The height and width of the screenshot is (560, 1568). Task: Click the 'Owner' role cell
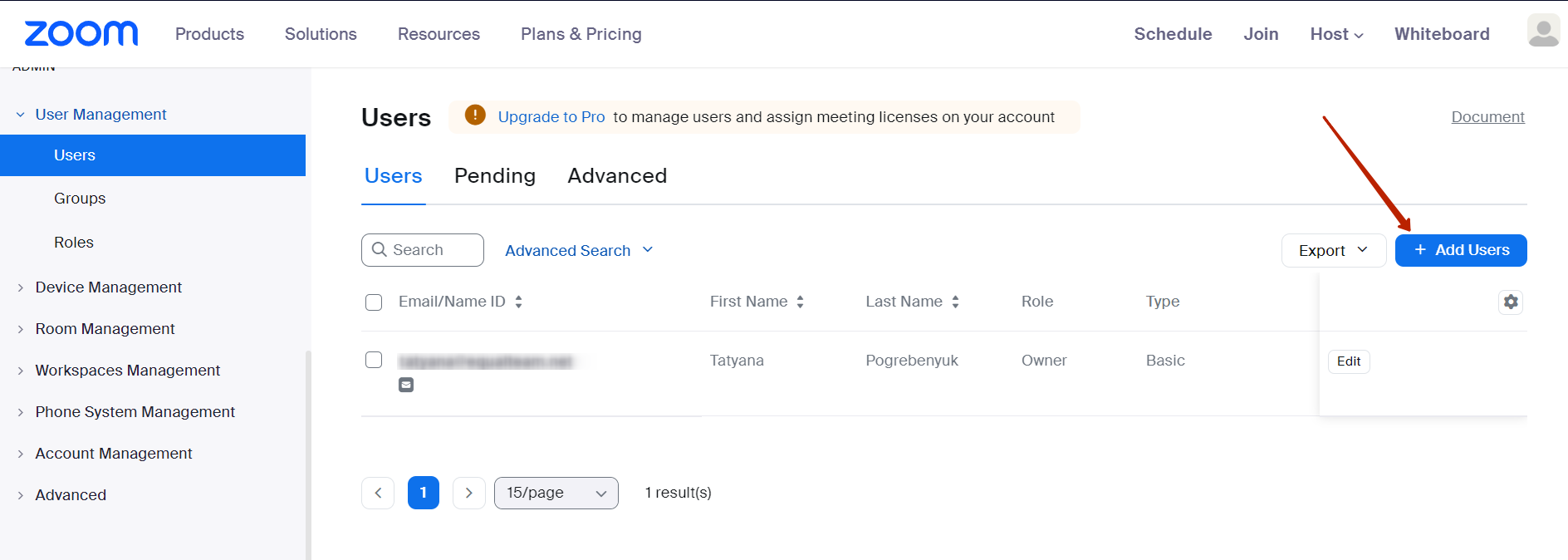(1044, 361)
